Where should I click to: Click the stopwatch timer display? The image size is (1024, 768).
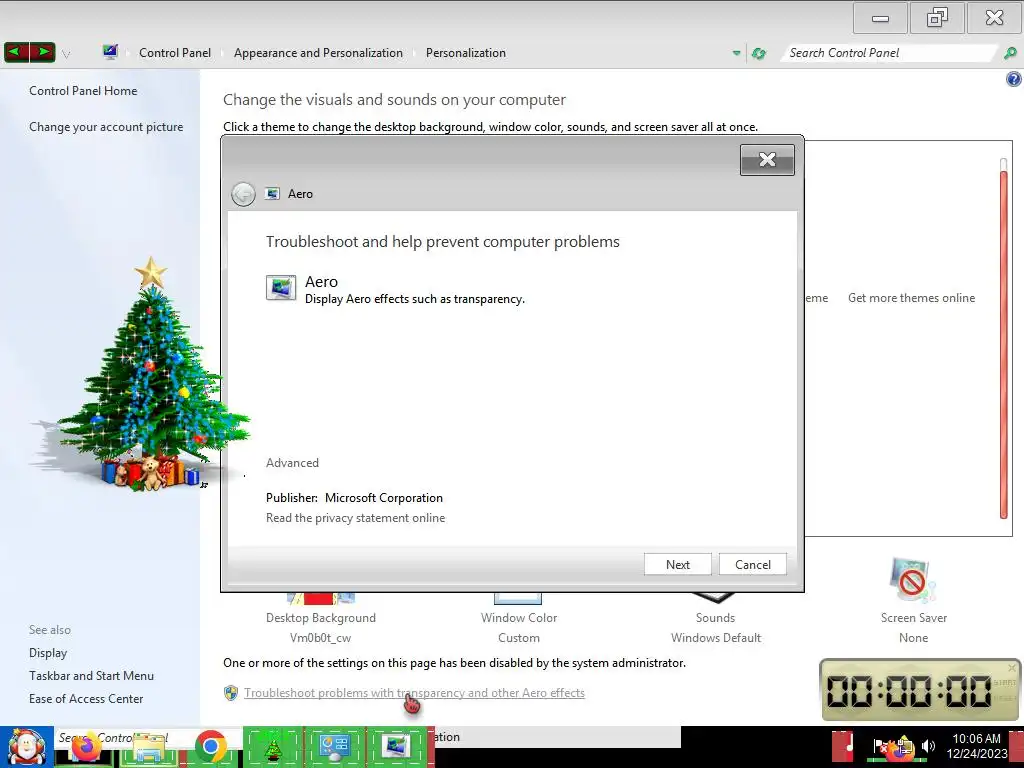click(910, 690)
